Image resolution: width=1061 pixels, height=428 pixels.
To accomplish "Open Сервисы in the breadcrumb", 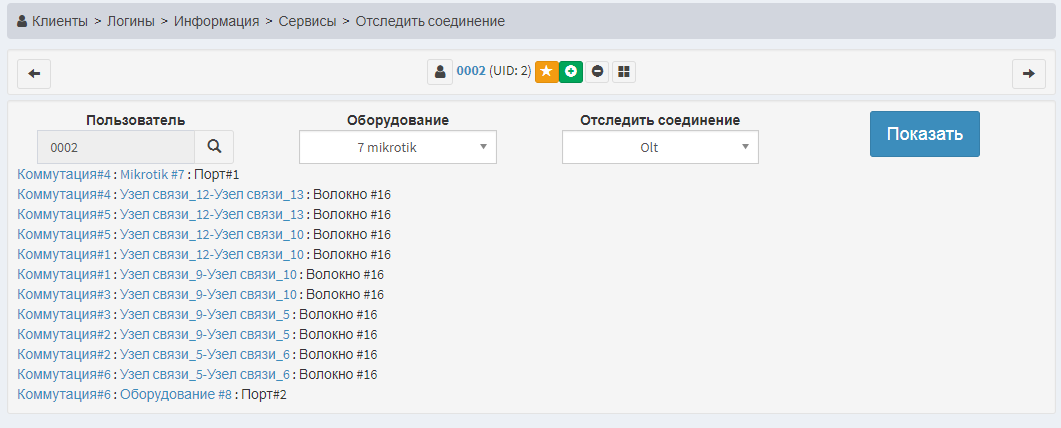I will (308, 20).
